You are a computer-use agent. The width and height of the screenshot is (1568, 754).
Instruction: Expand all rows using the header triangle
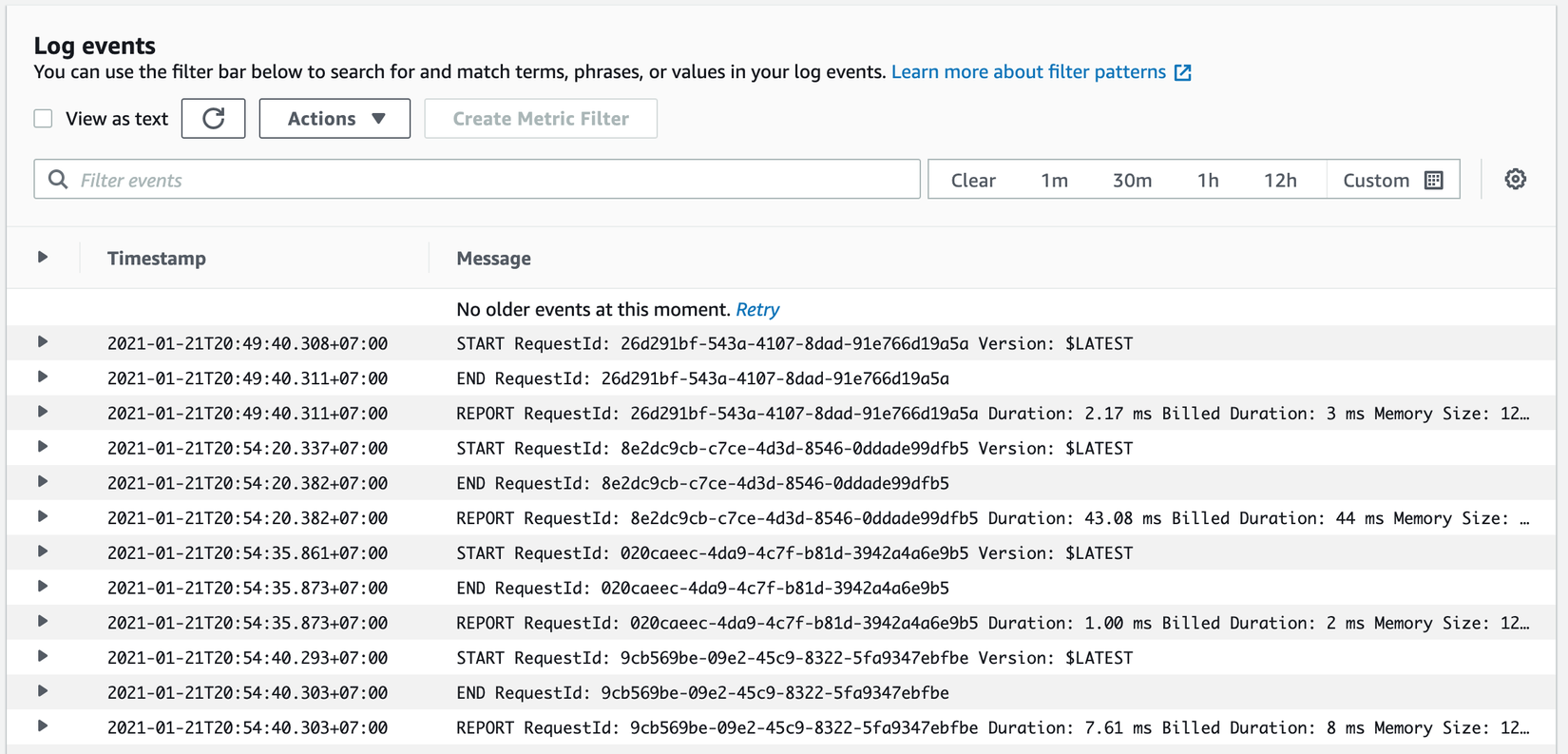[x=43, y=257]
